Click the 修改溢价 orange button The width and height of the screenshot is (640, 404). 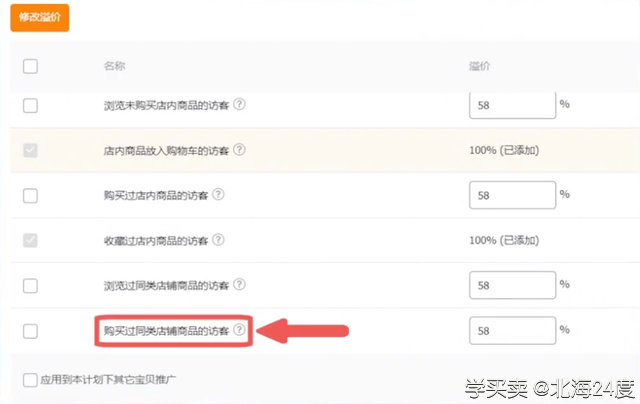point(40,18)
